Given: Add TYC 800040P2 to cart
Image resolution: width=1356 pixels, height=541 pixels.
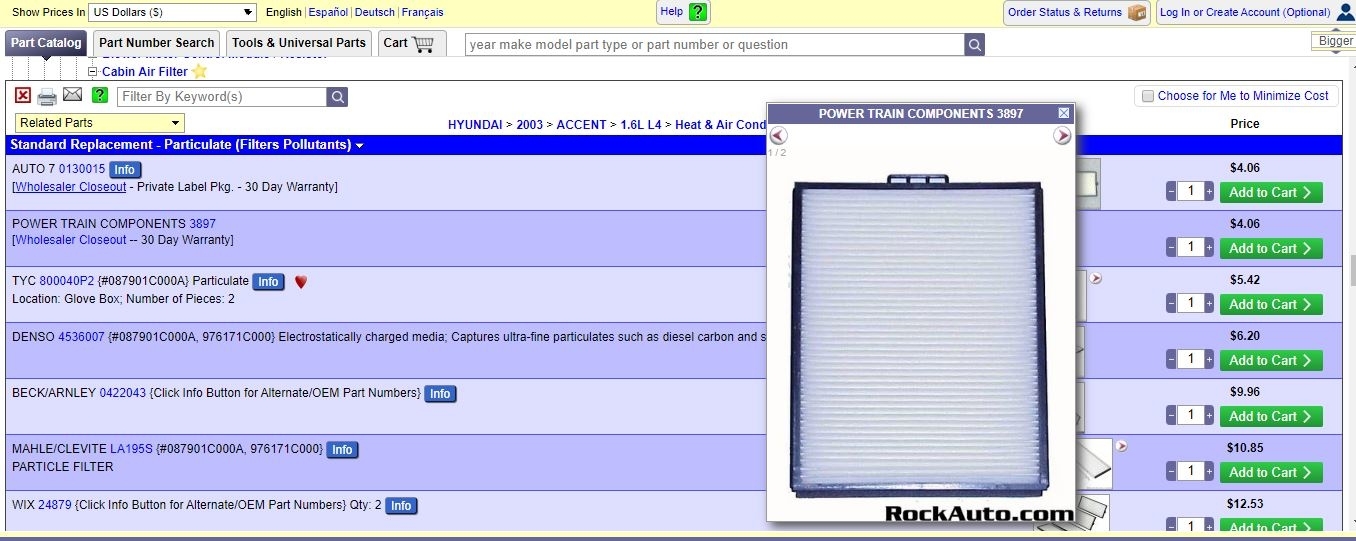Looking at the screenshot, I should [x=1270, y=304].
